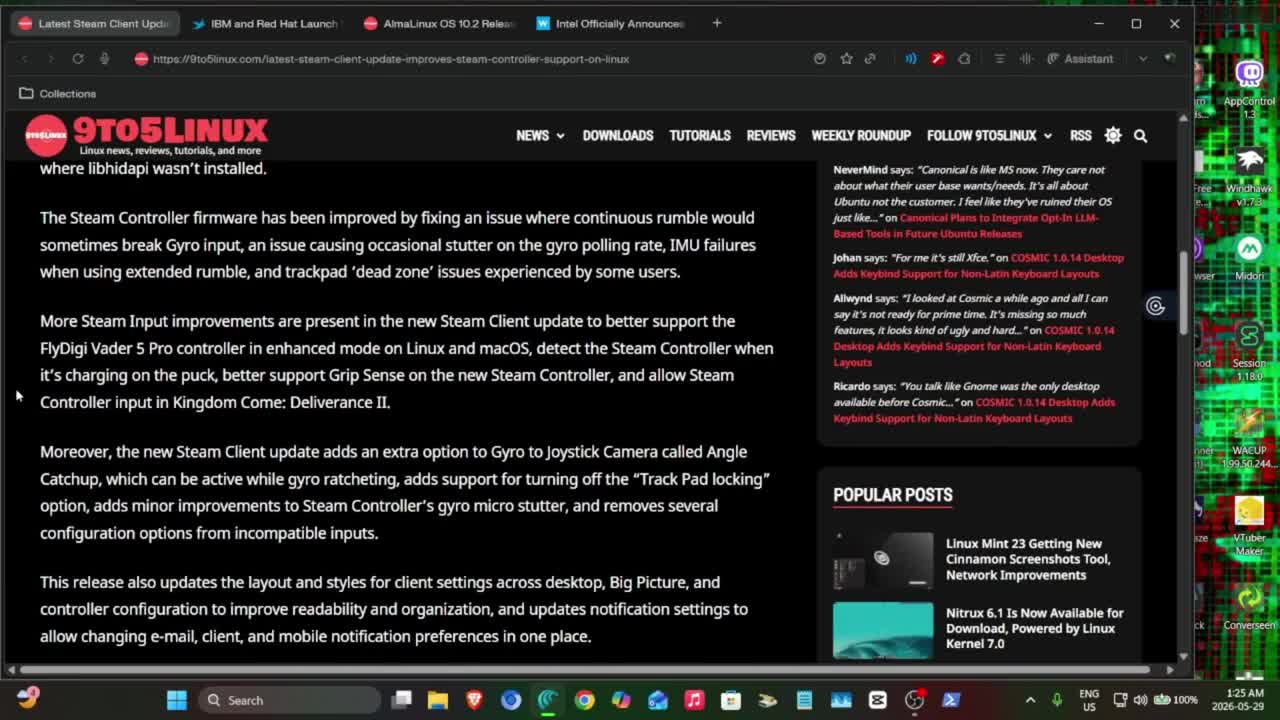Open the red hammer extension icon
The width and height of the screenshot is (1280, 720).
point(938,59)
